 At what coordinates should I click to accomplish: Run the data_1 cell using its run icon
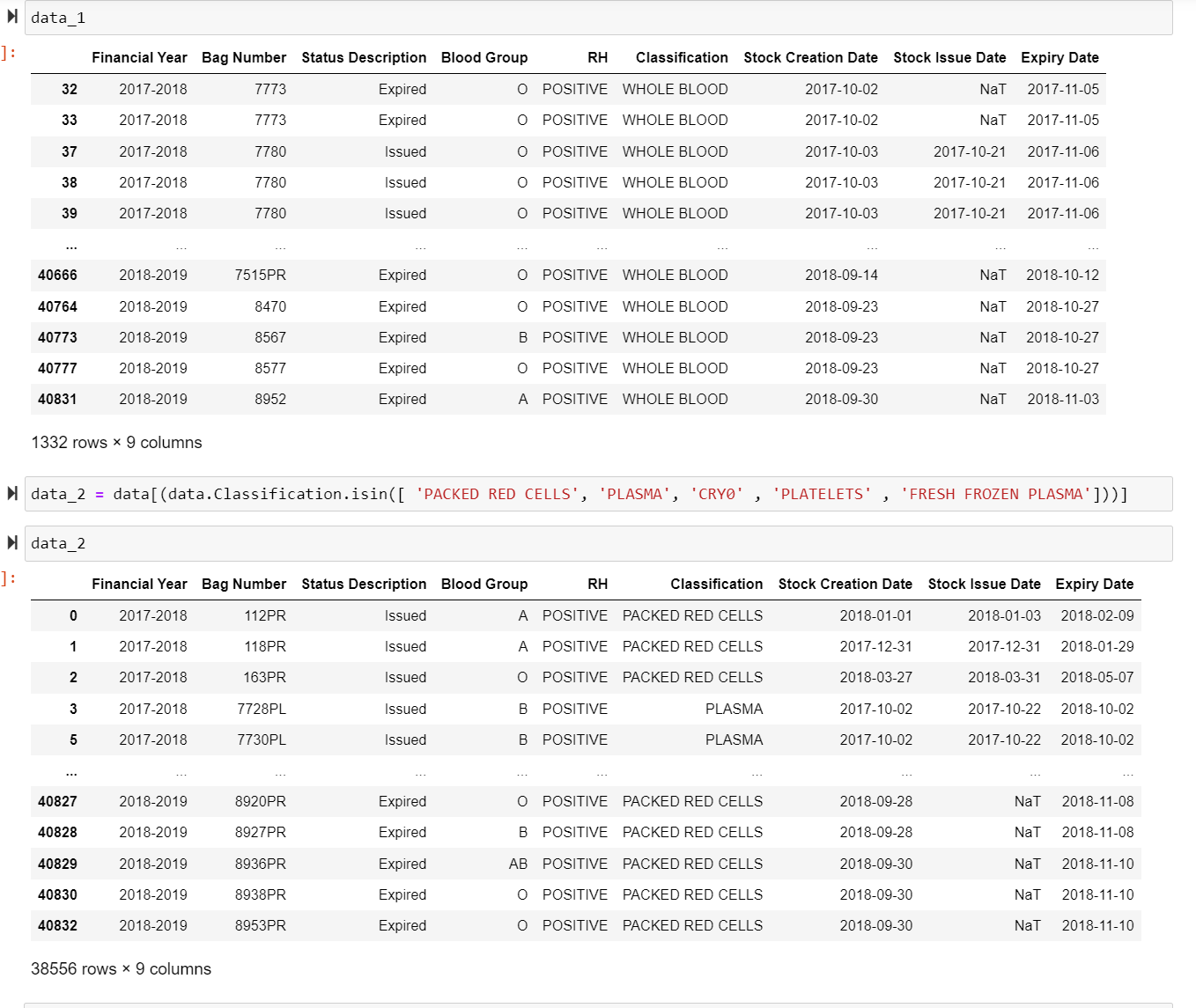12,17
